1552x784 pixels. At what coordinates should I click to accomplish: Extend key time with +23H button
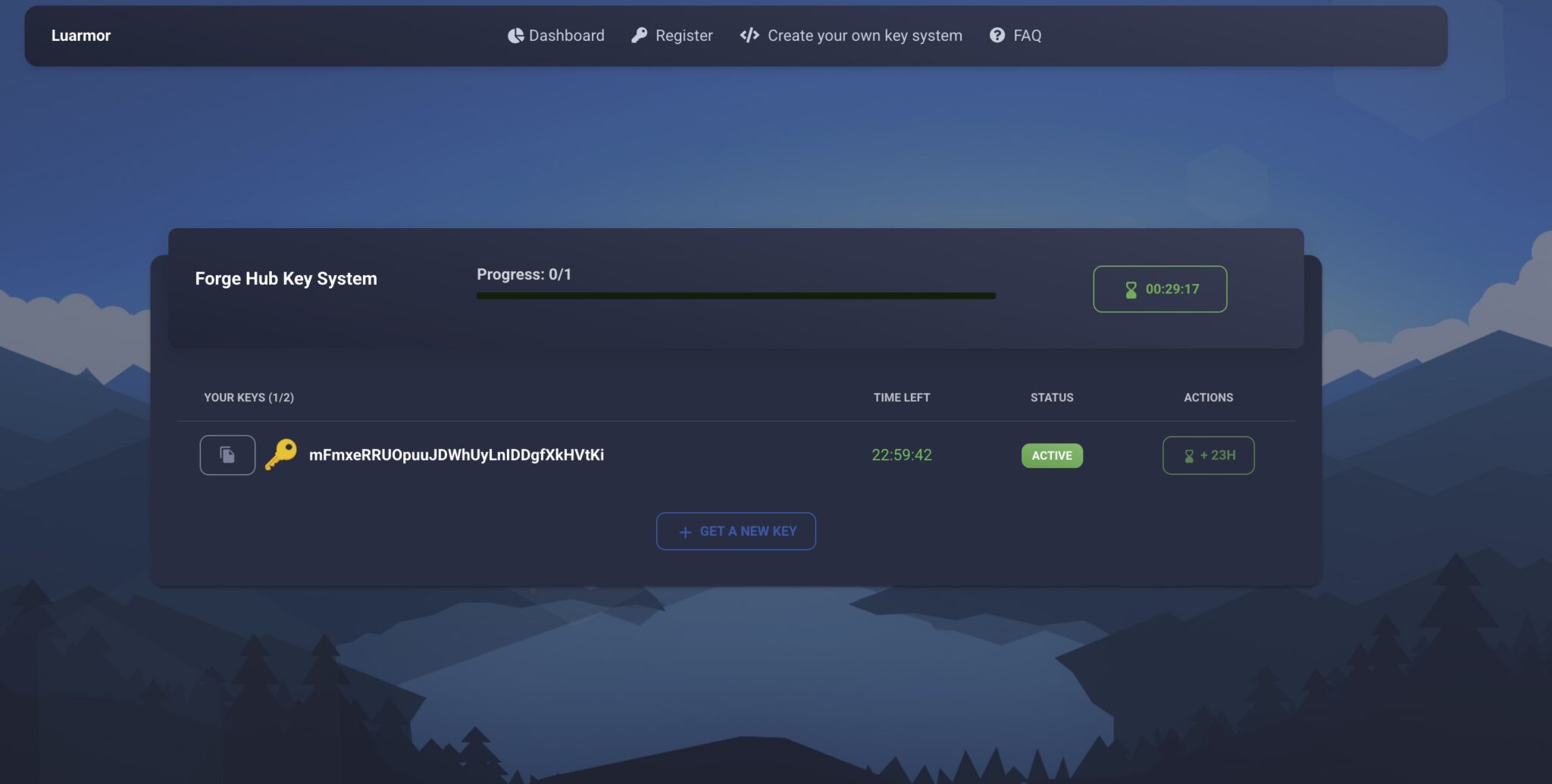coord(1208,455)
